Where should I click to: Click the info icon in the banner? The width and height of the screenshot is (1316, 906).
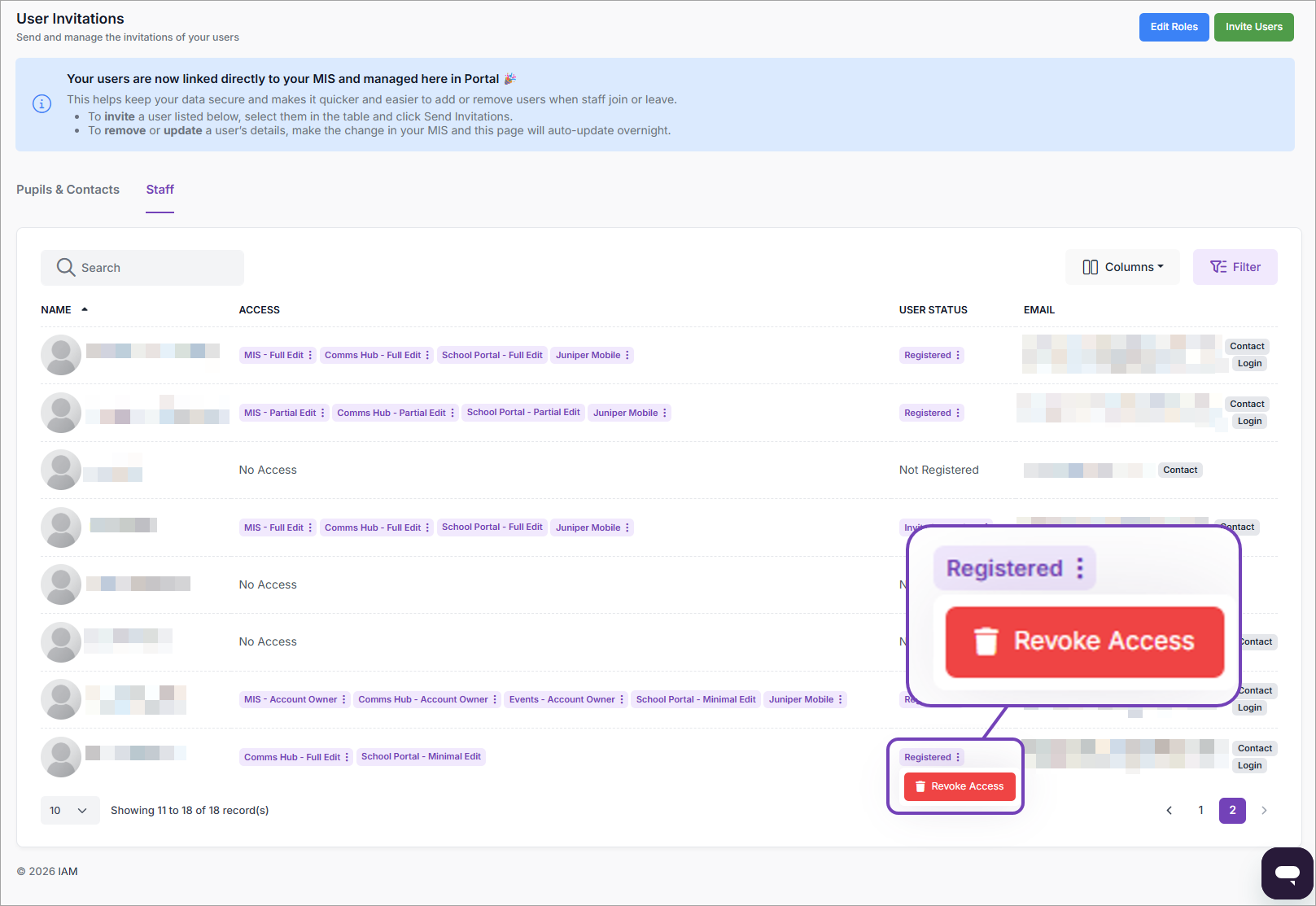click(x=42, y=104)
